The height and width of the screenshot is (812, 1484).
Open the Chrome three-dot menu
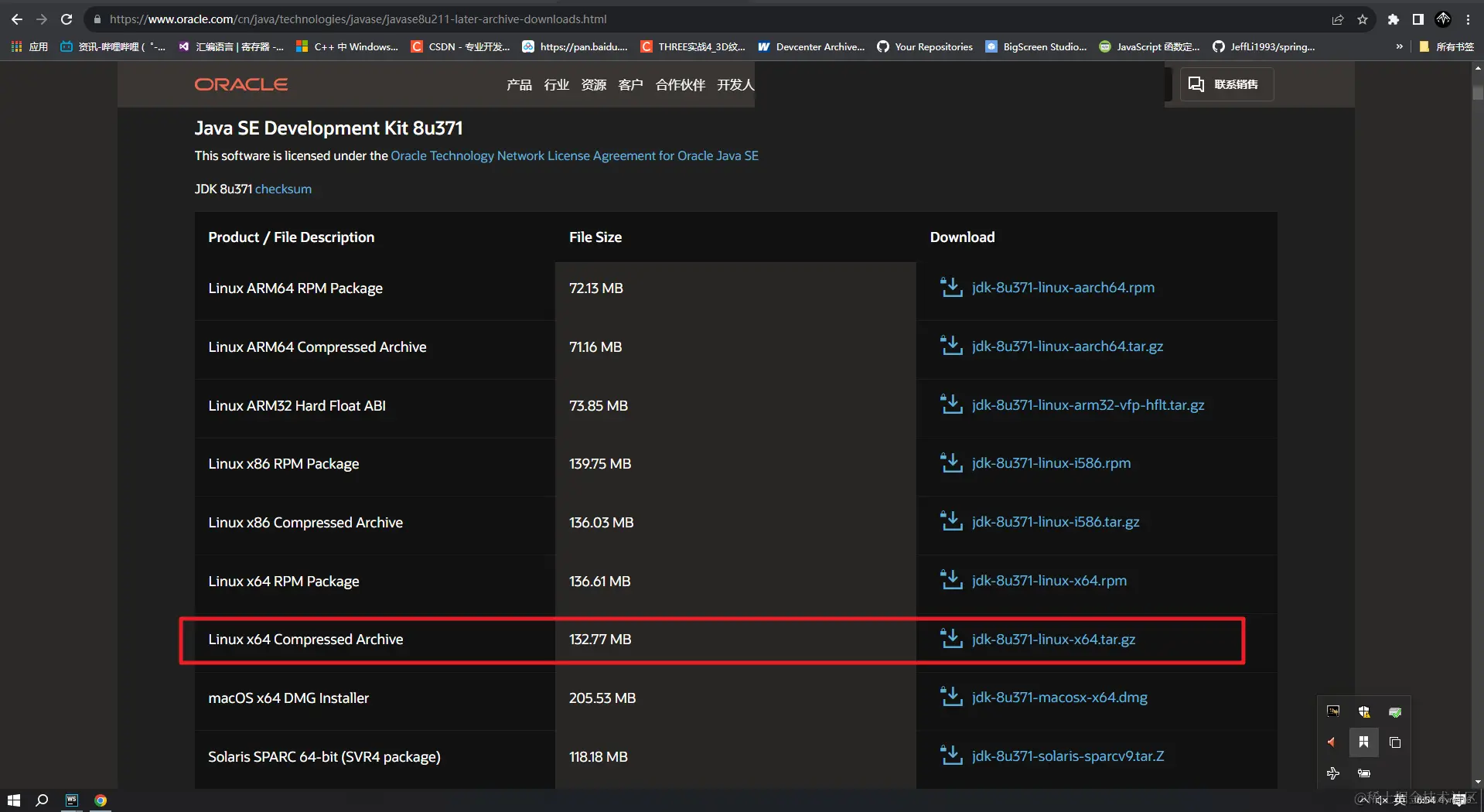coord(1468,19)
